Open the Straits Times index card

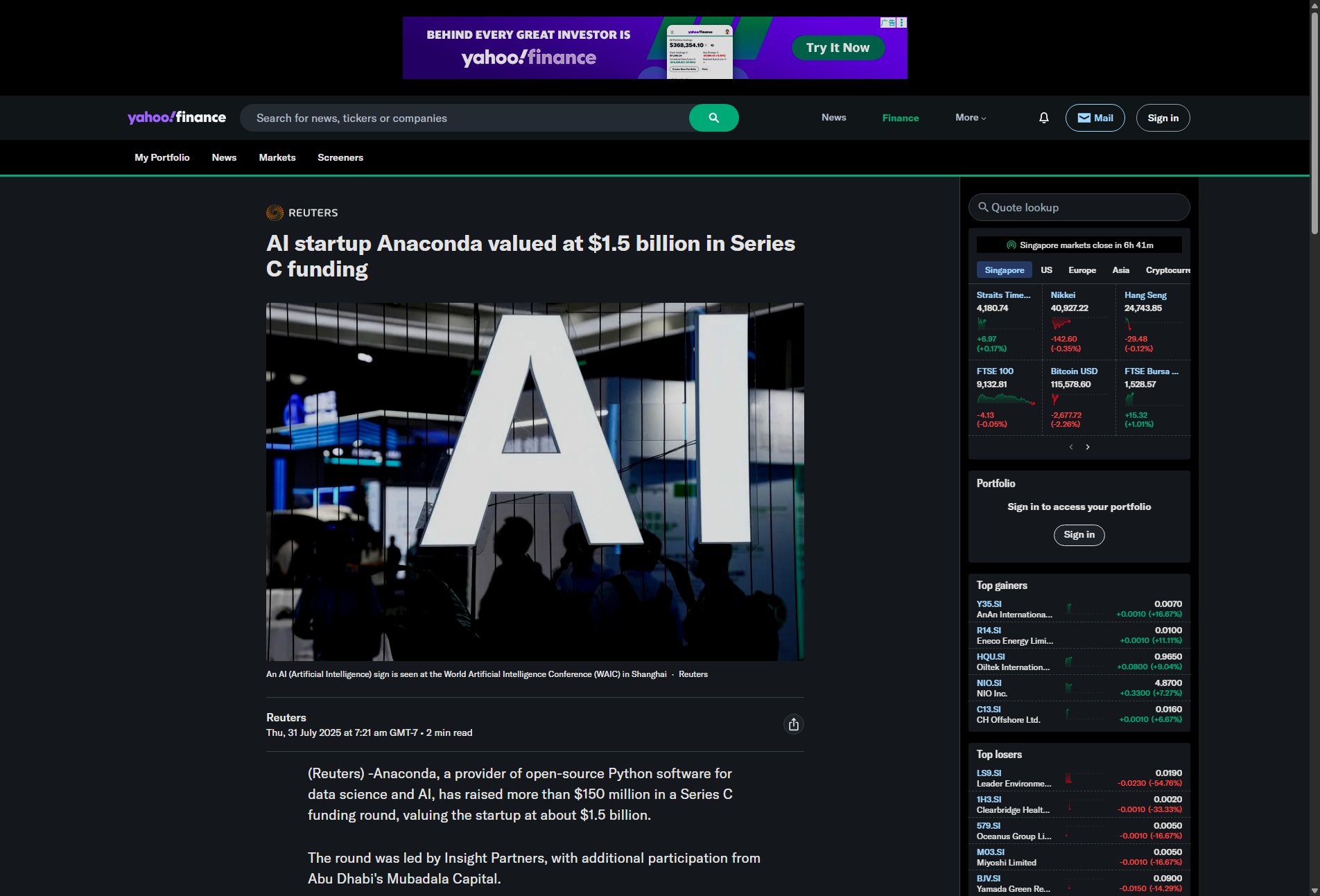[x=1005, y=322]
